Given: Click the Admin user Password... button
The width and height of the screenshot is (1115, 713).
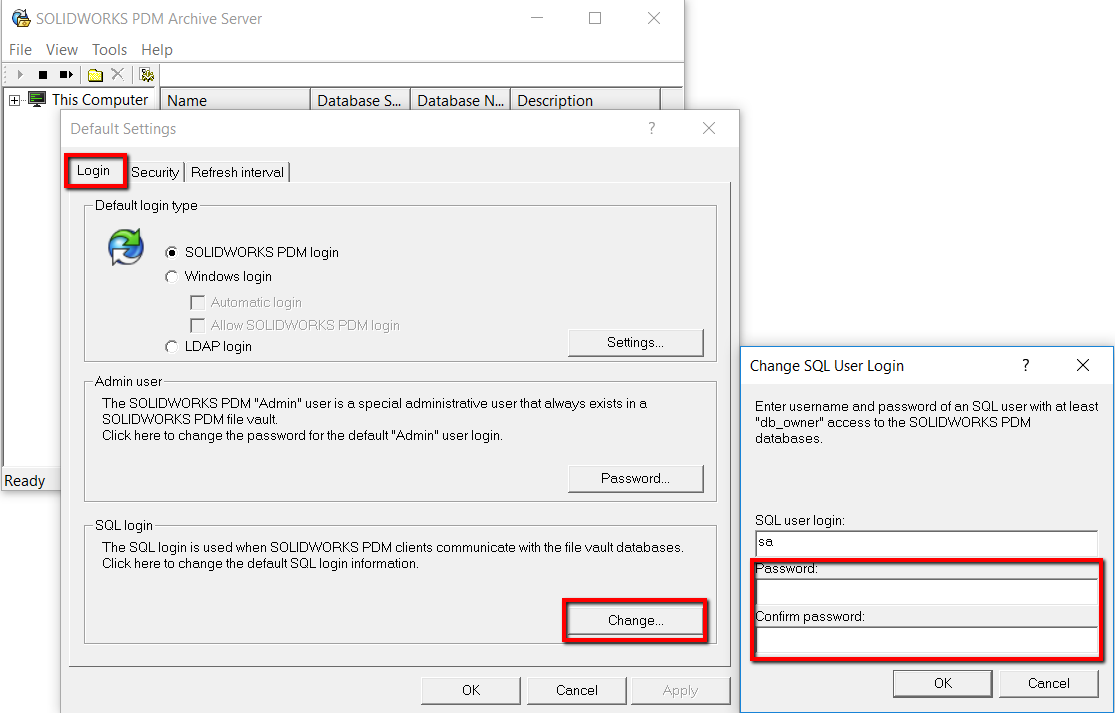Looking at the screenshot, I should coord(636,478).
